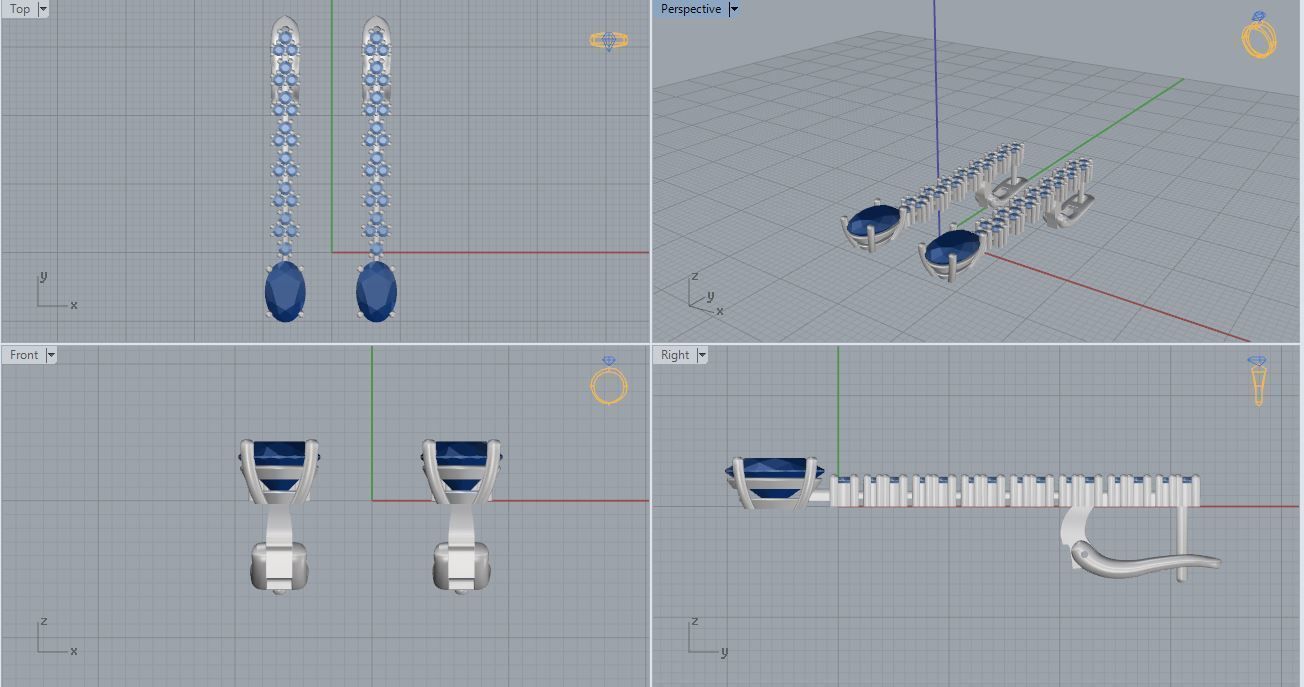
Task: Click the Perspective viewport title label
Action: pos(690,9)
